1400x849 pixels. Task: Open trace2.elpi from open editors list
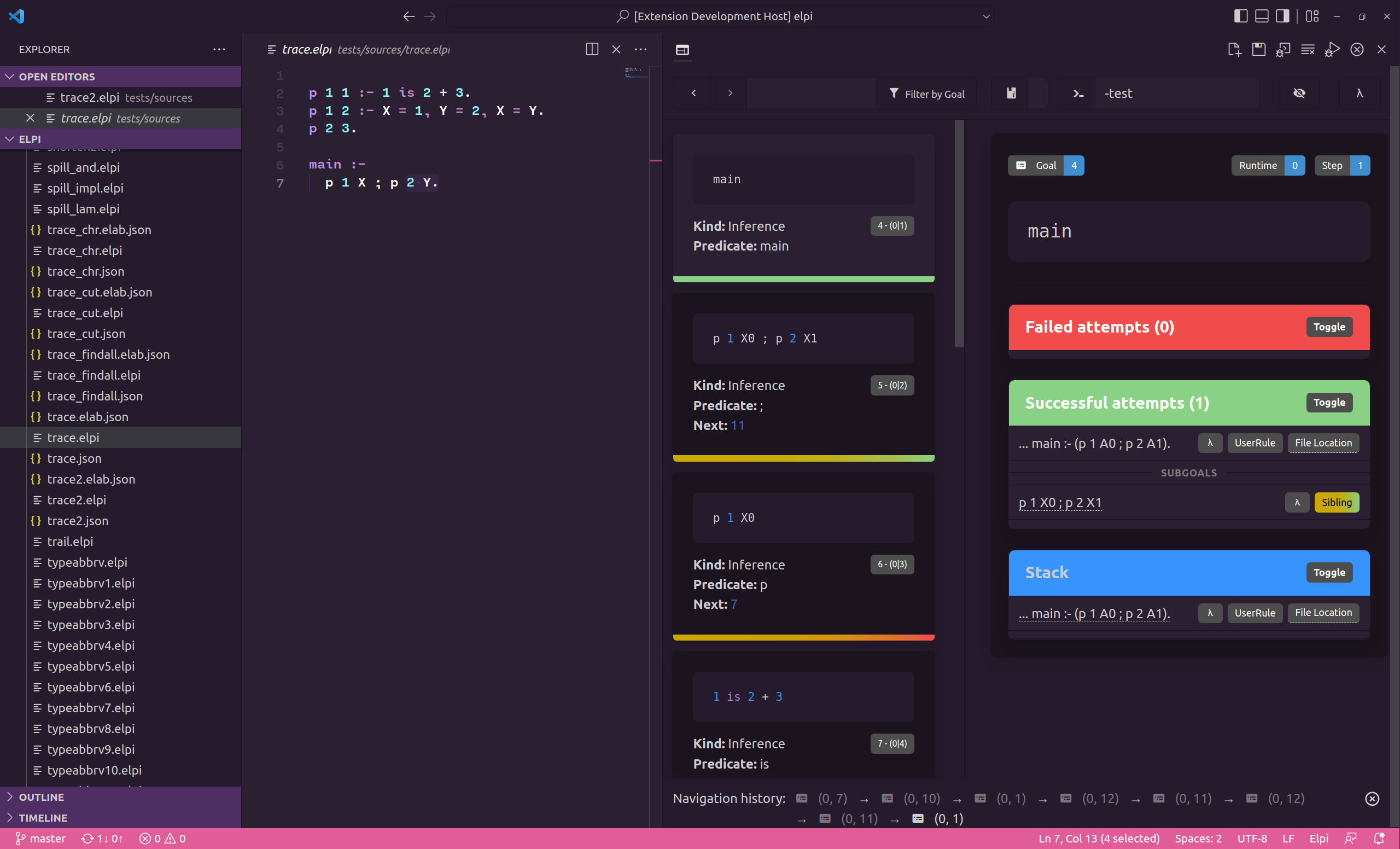coord(90,98)
